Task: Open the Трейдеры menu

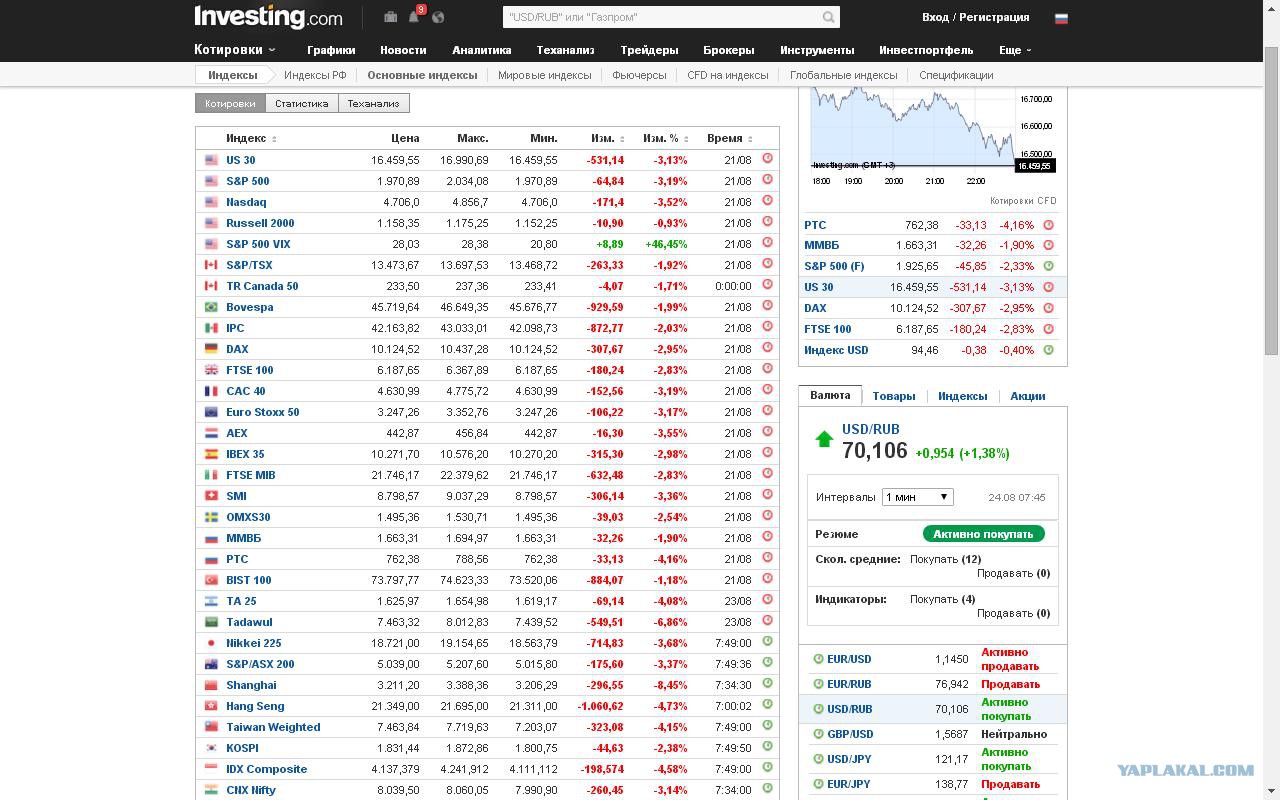Action: click(649, 50)
